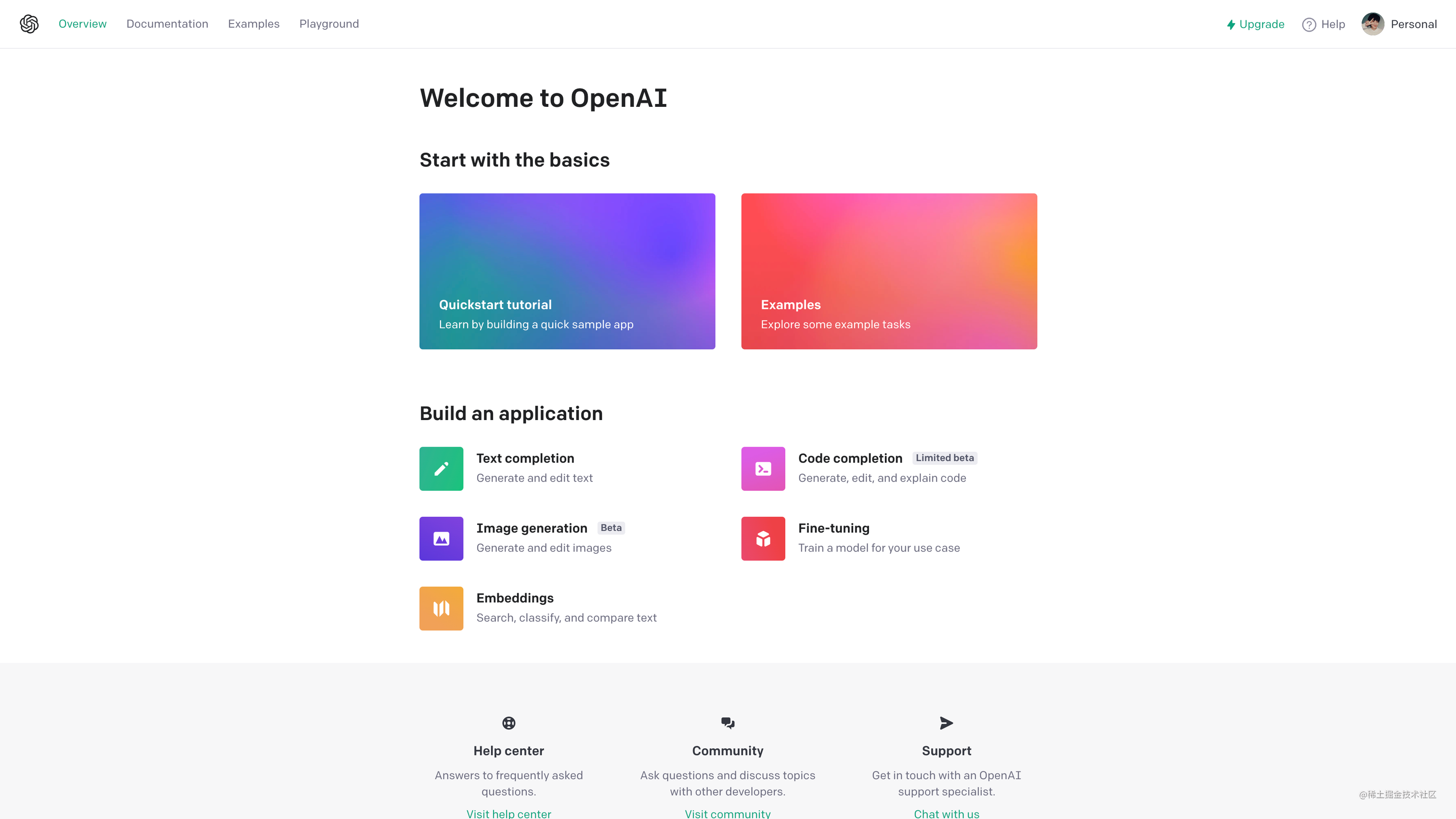
Task: Click the Upgrade lightning bolt icon
Action: pos(1231,24)
